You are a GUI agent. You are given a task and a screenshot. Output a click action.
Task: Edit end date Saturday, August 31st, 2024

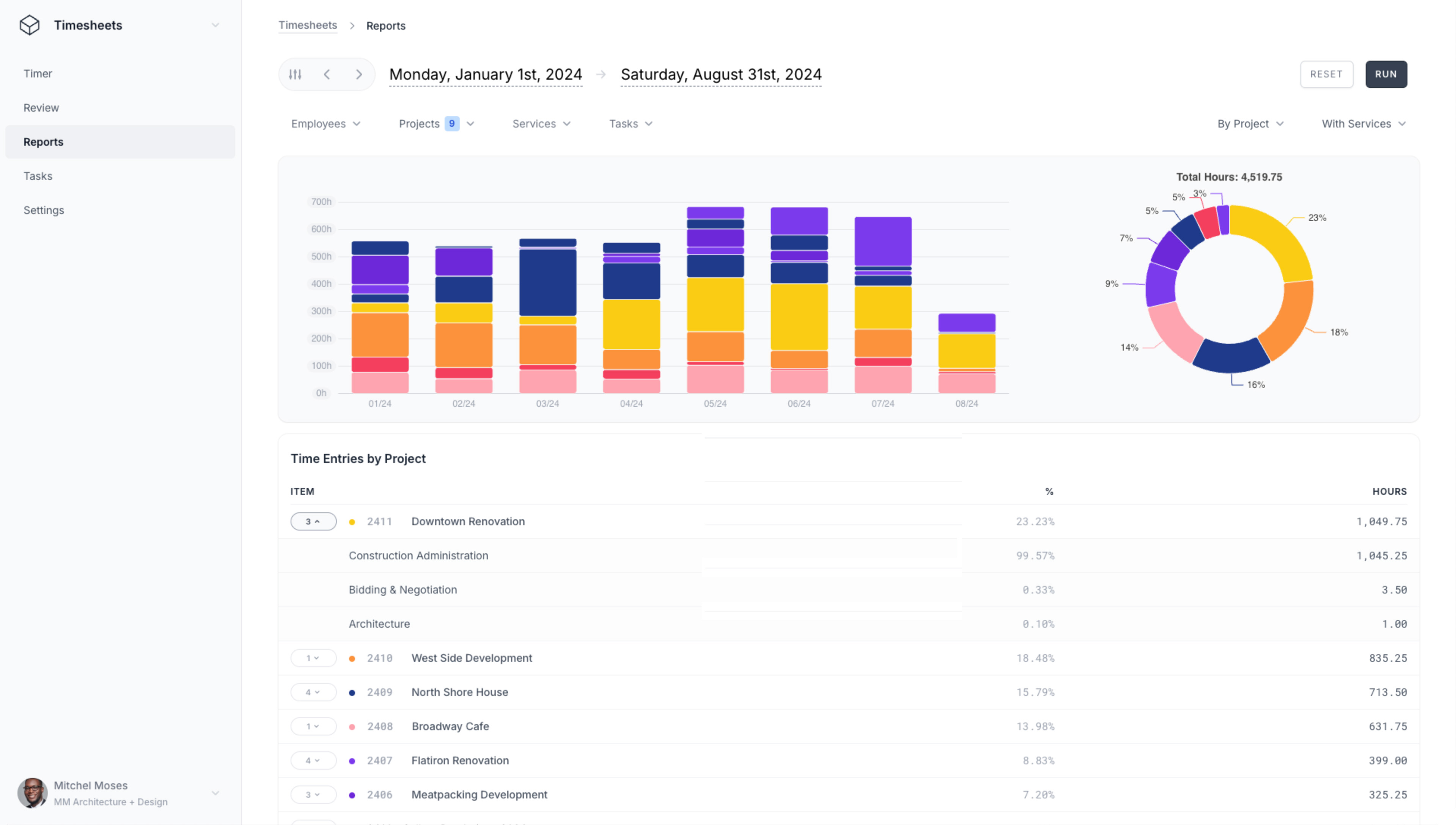pyautogui.click(x=721, y=74)
